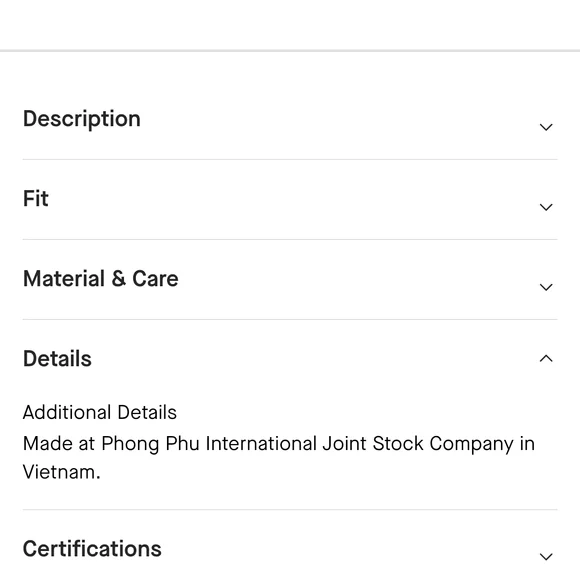580x580 pixels.
Task: Click the word 'Additional' in the subheading
Action: tap(67, 412)
